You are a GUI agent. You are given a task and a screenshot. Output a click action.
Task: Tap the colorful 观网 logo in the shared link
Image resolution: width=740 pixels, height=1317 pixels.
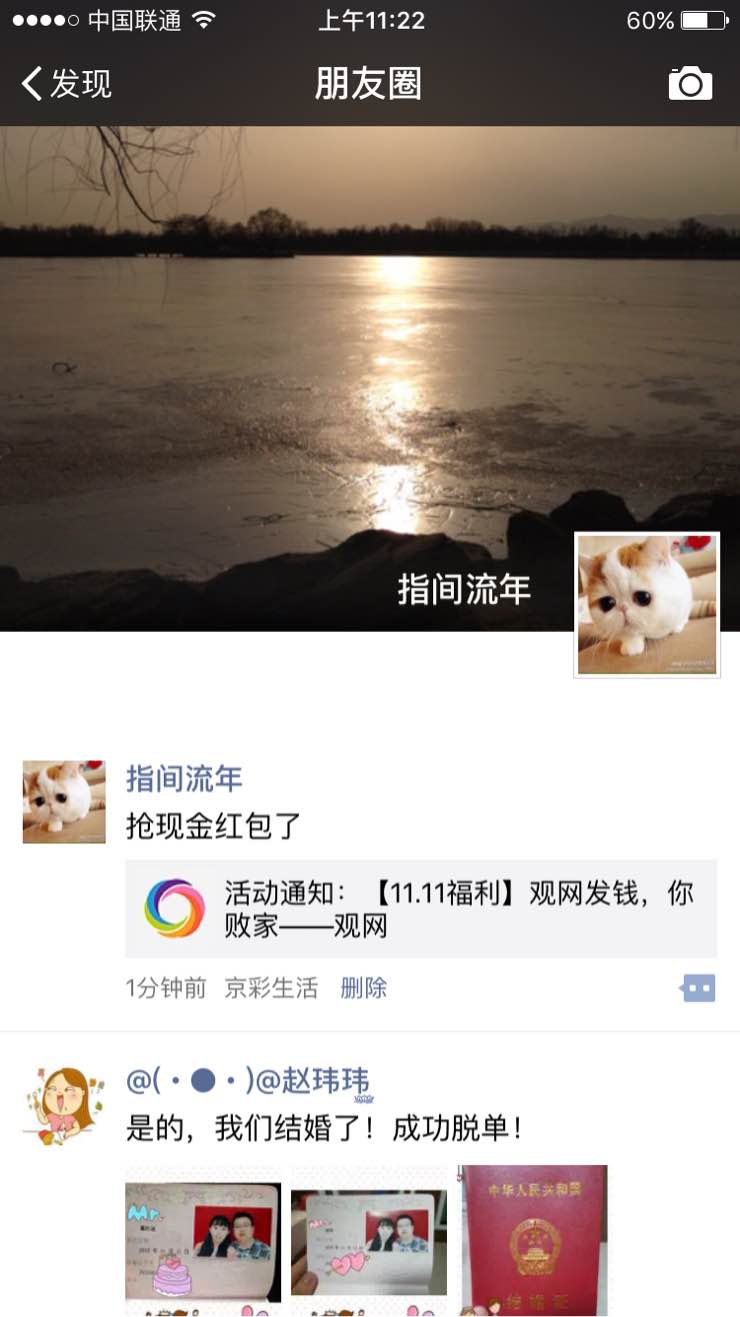pyautogui.click(x=174, y=908)
